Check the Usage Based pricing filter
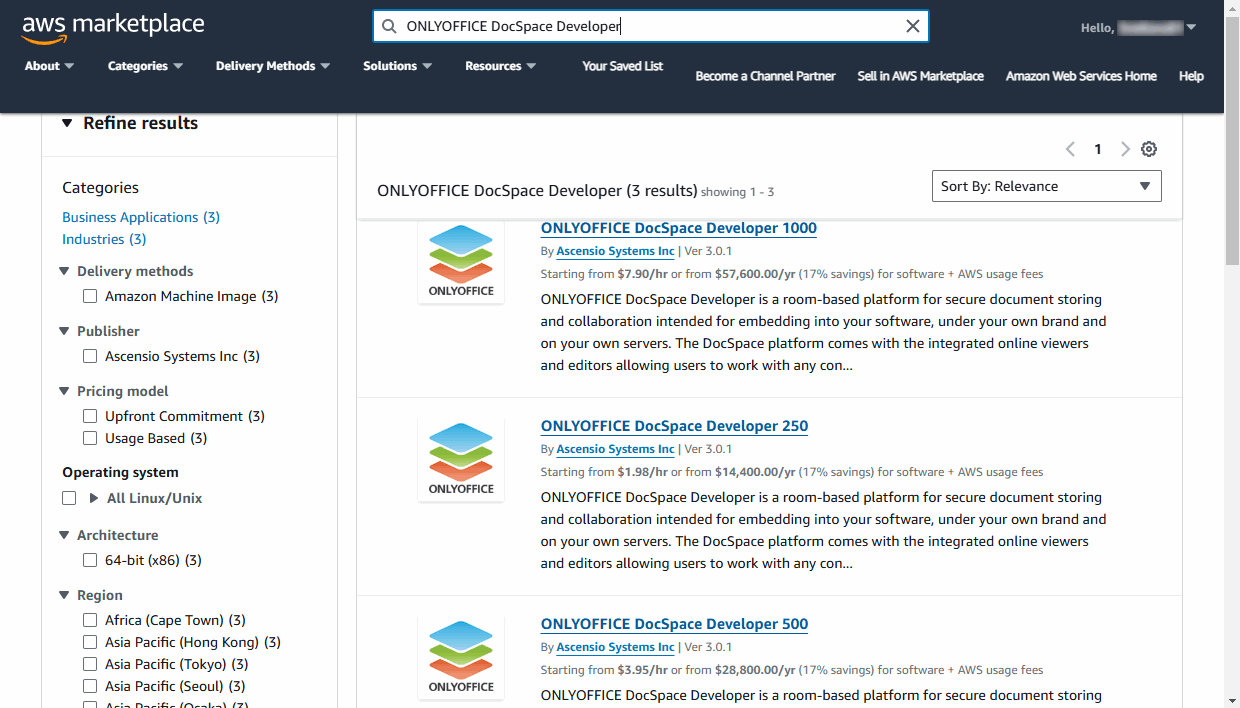Viewport: 1240px width, 708px height. click(90, 438)
